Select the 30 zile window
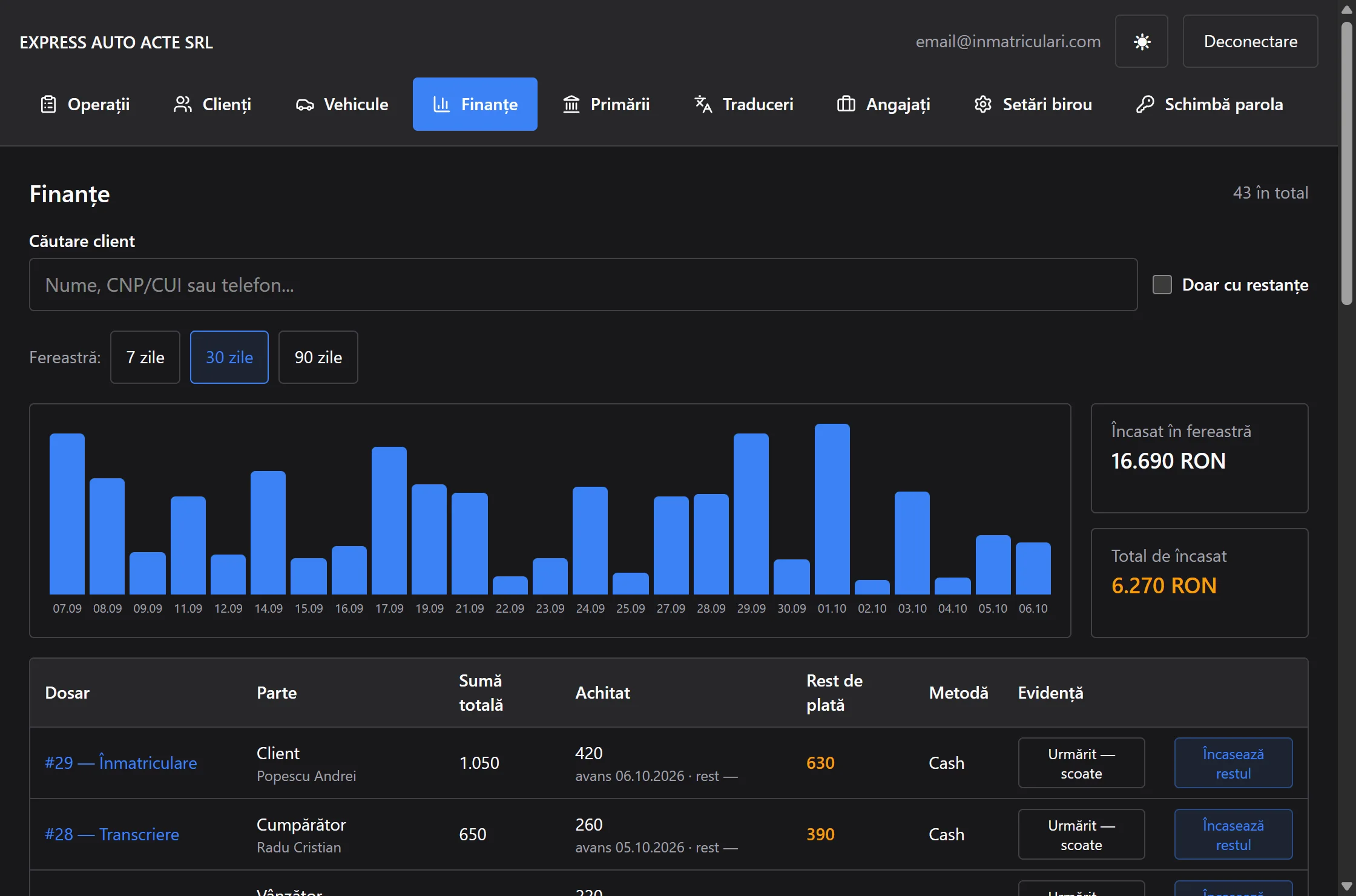 (x=229, y=357)
